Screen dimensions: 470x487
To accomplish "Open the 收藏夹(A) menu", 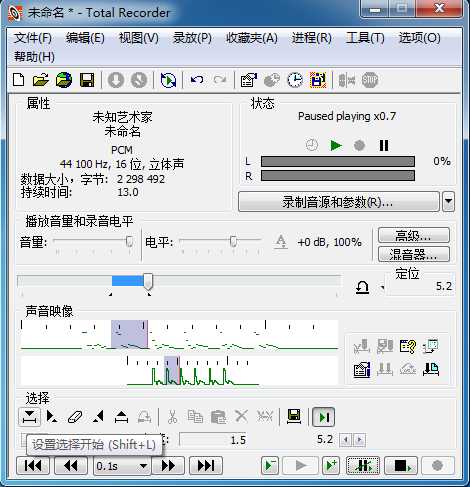I will point(252,38).
